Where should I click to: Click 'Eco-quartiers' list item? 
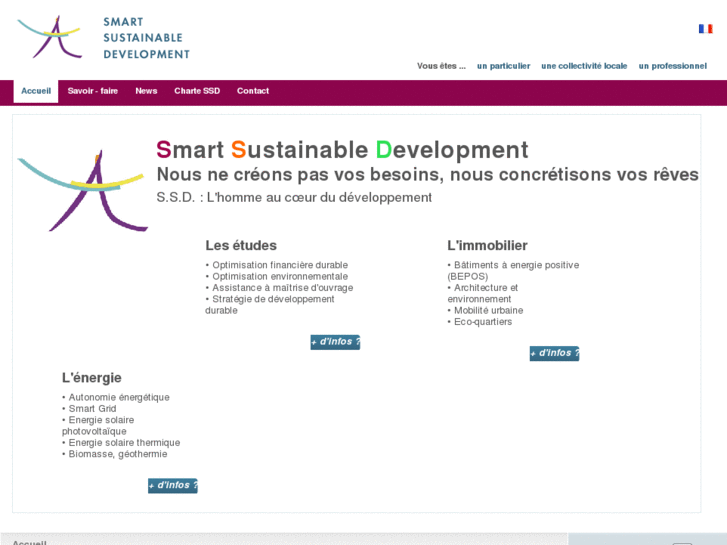point(480,322)
